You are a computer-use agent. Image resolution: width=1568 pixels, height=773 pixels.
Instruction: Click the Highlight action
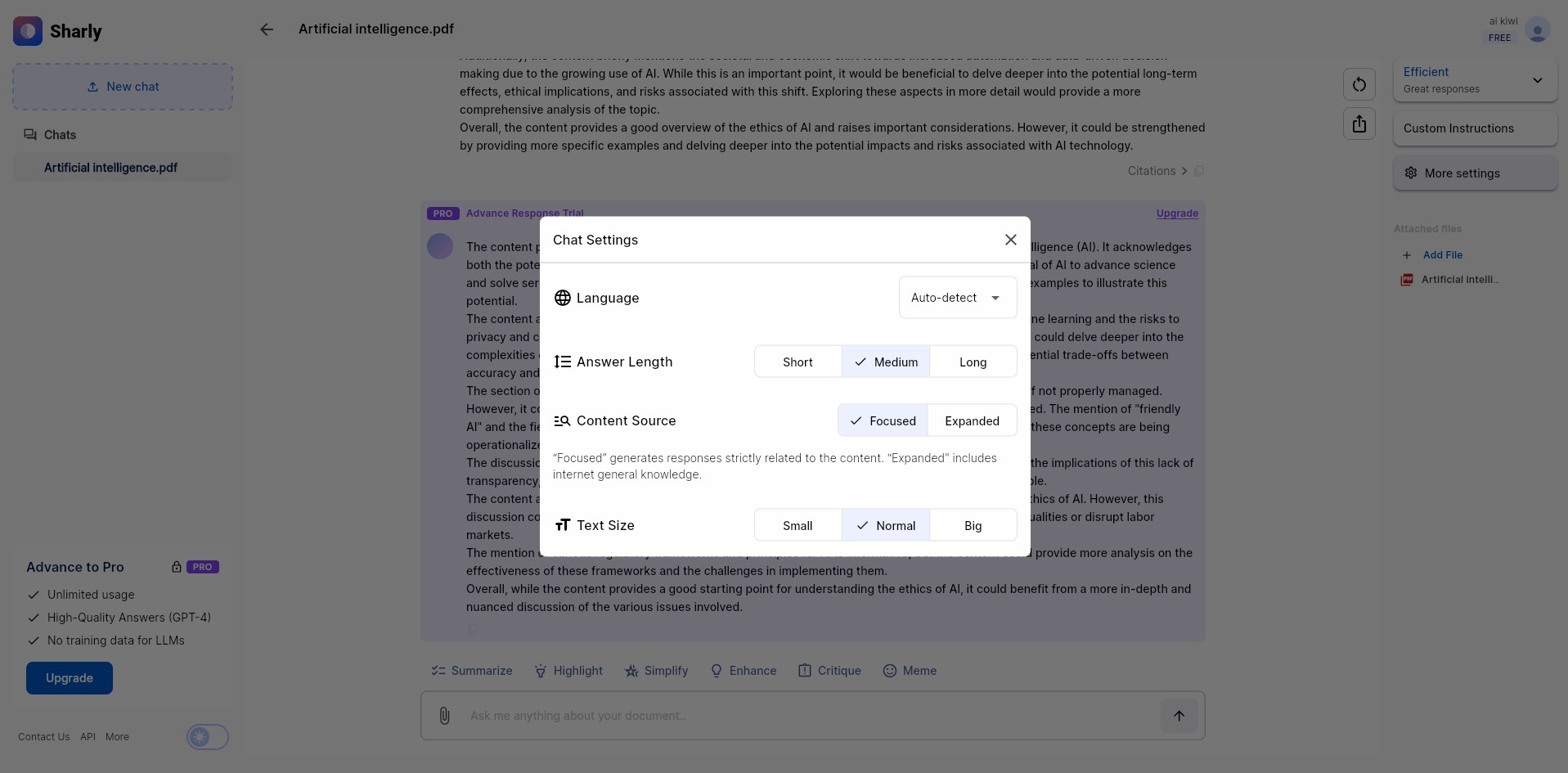tap(568, 671)
